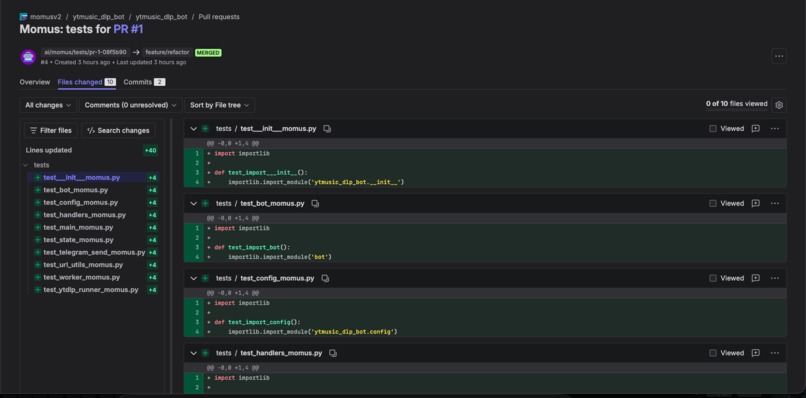
Task: Collapse the tests folder in file tree
Action: pos(26,165)
